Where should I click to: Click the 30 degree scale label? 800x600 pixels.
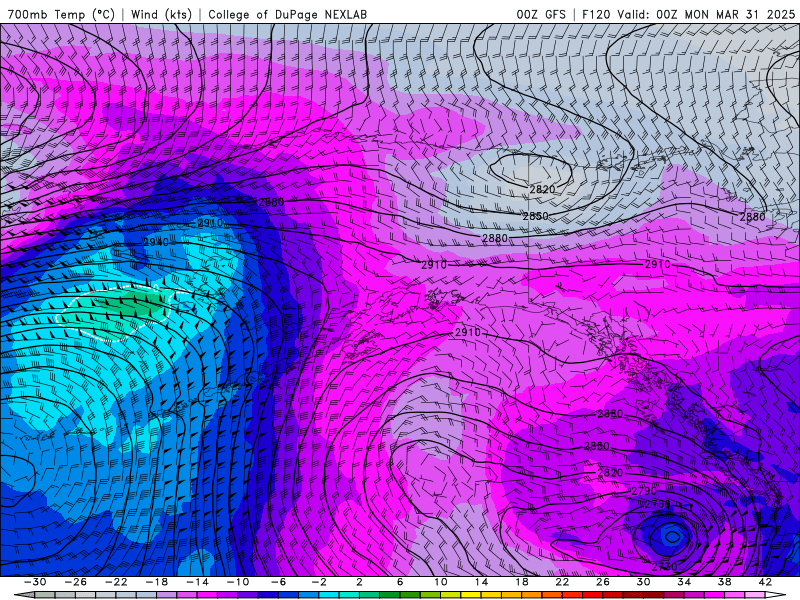pyautogui.click(x=643, y=582)
